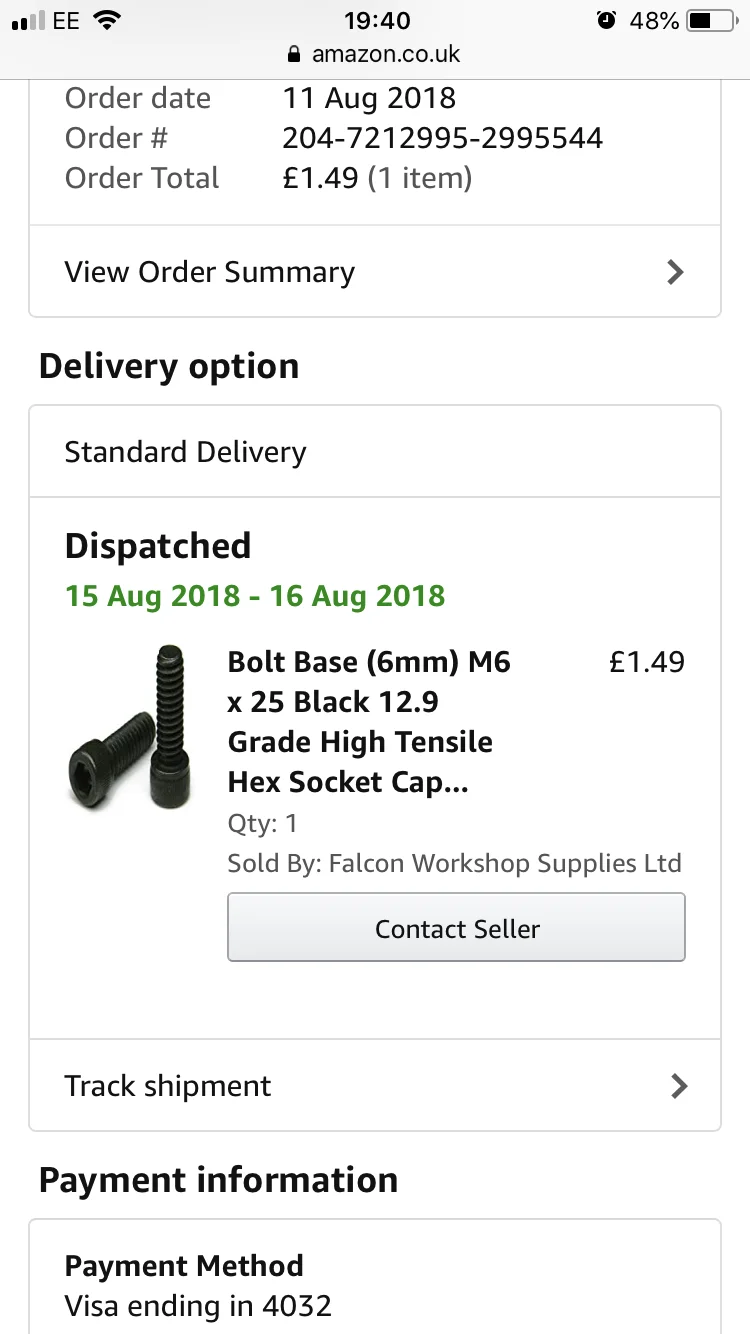Tap the £1.49 item price
The image size is (750, 1334).
coord(647,662)
